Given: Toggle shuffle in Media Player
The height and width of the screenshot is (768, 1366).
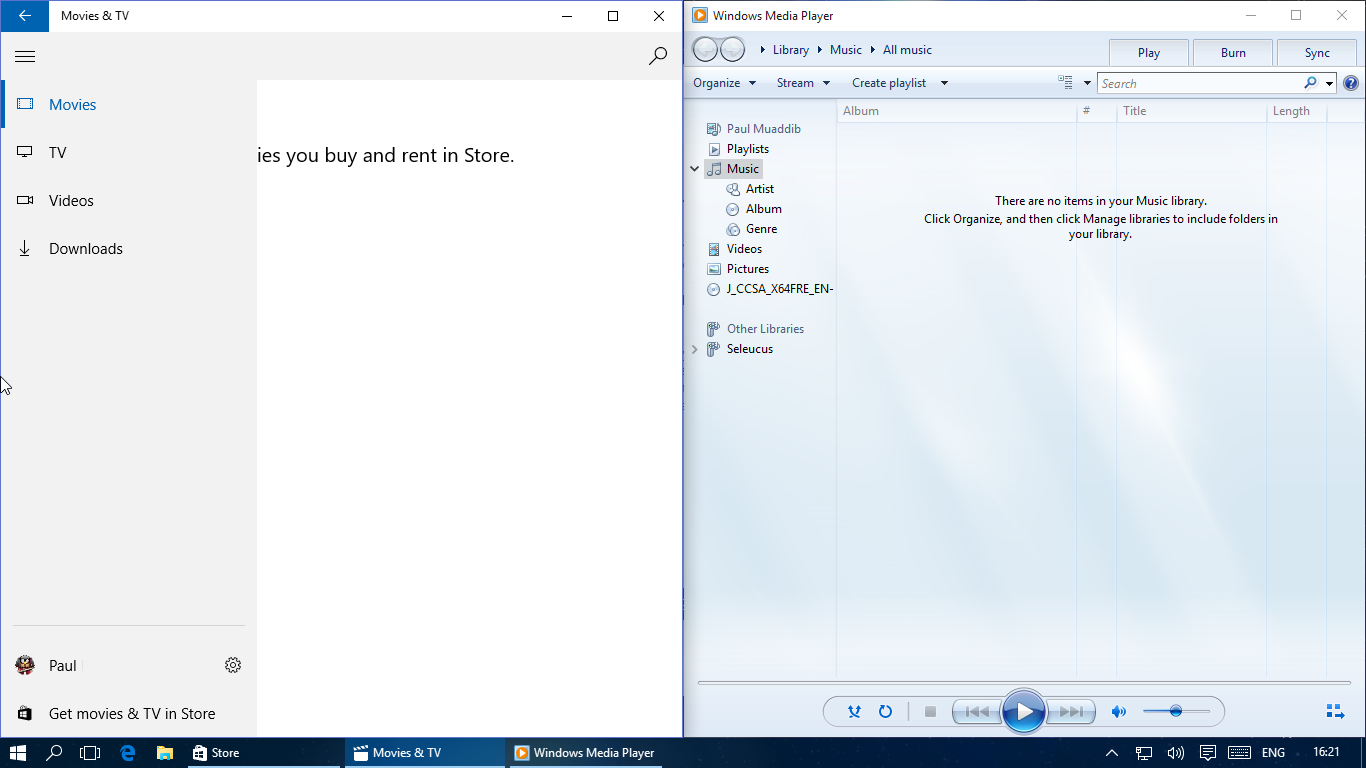Looking at the screenshot, I should point(854,712).
